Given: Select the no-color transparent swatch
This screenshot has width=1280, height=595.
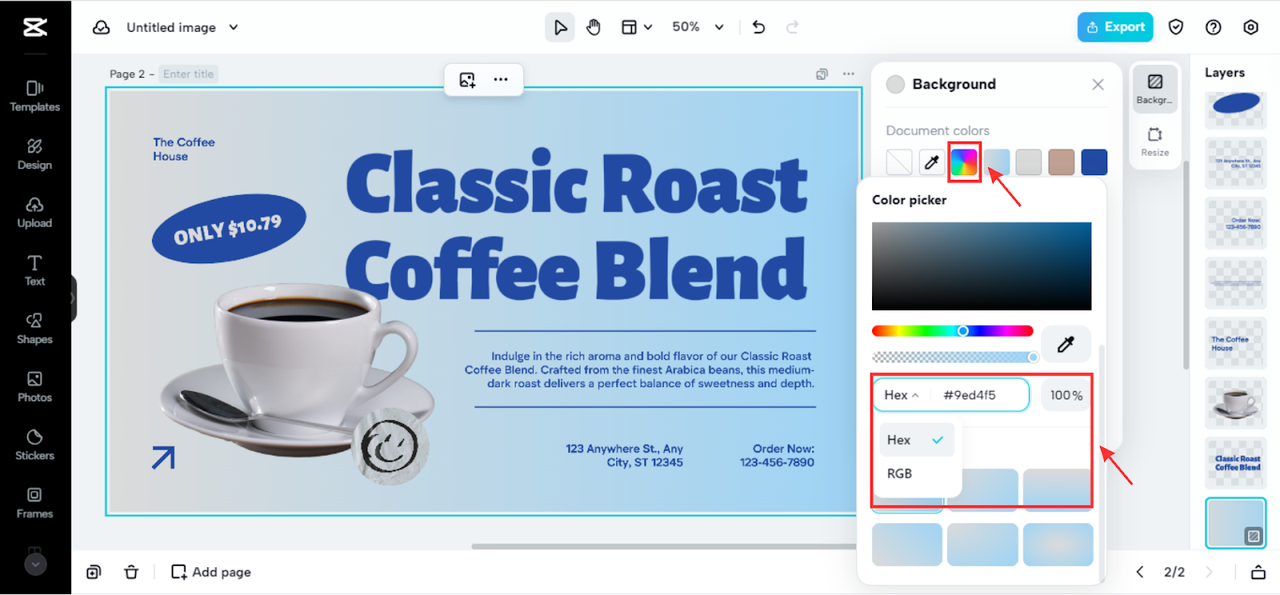Looking at the screenshot, I should [900, 162].
